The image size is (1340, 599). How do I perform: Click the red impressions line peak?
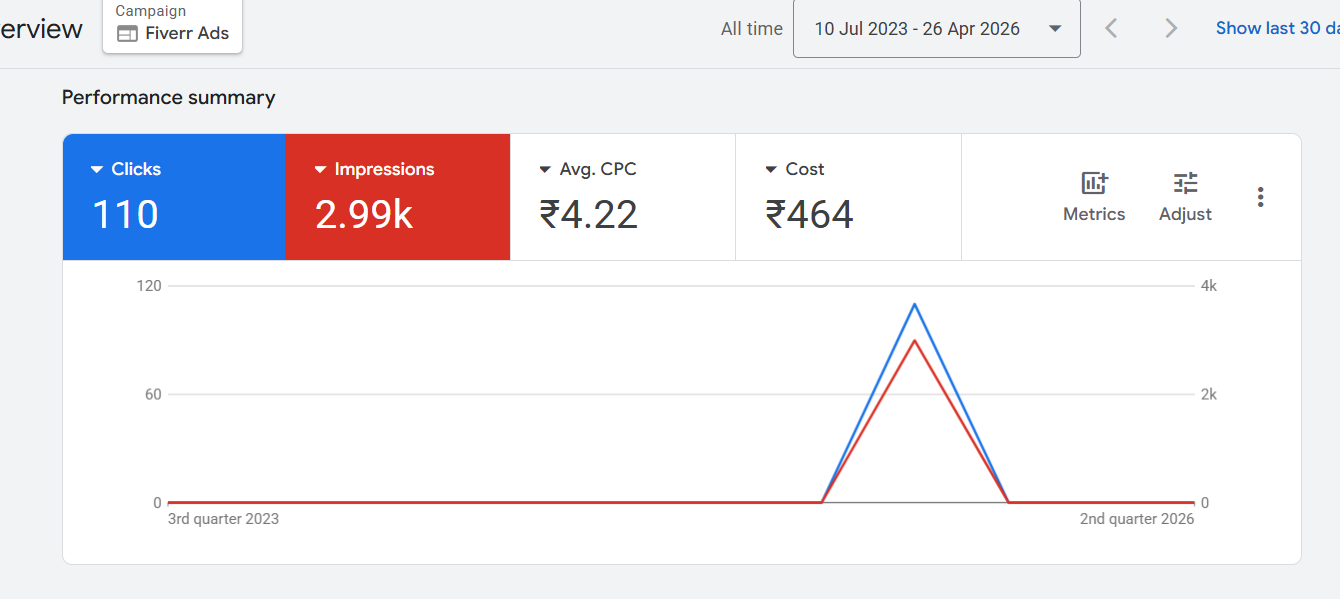click(914, 341)
